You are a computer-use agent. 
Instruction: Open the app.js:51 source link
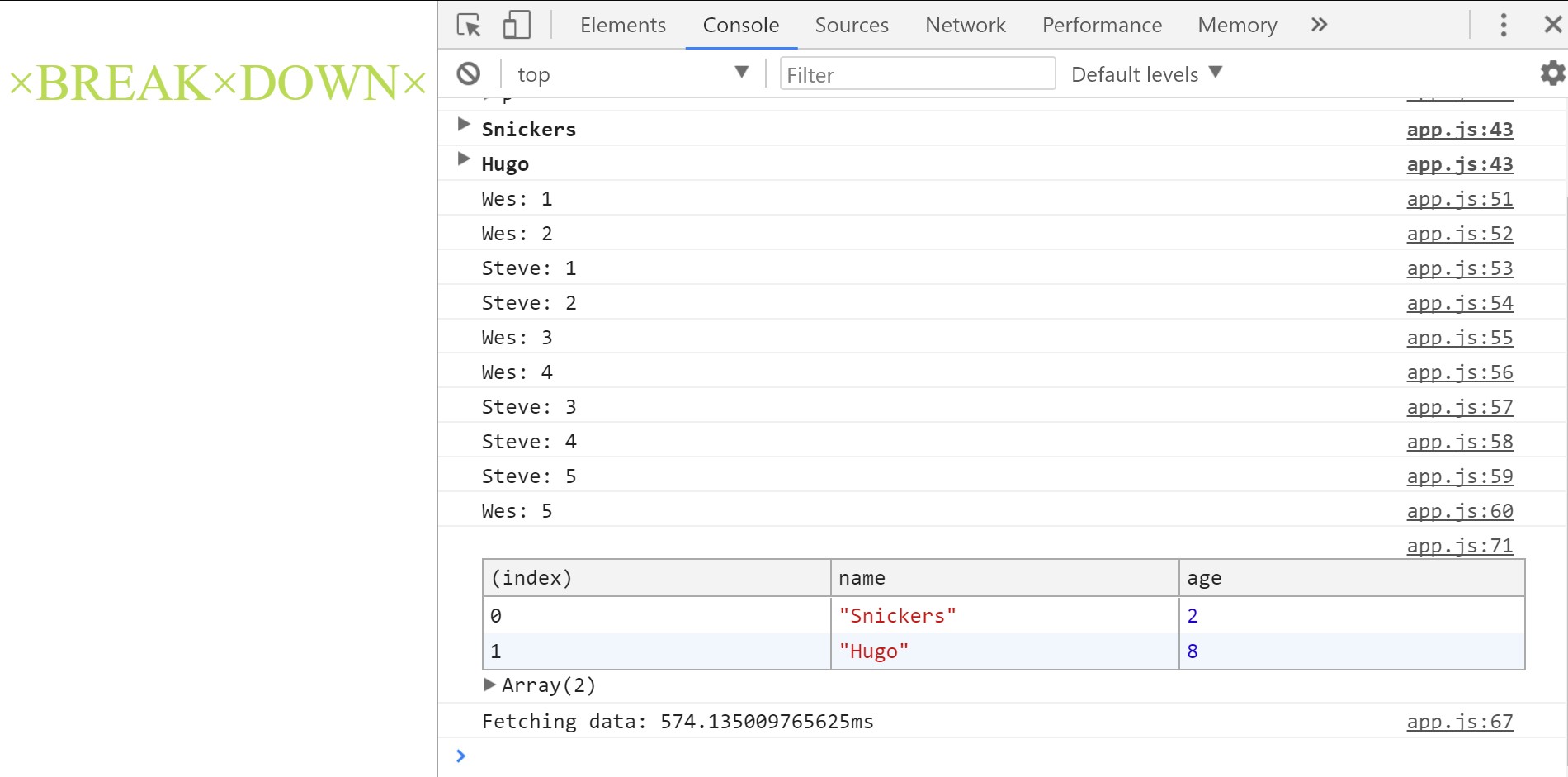coord(1460,199)
